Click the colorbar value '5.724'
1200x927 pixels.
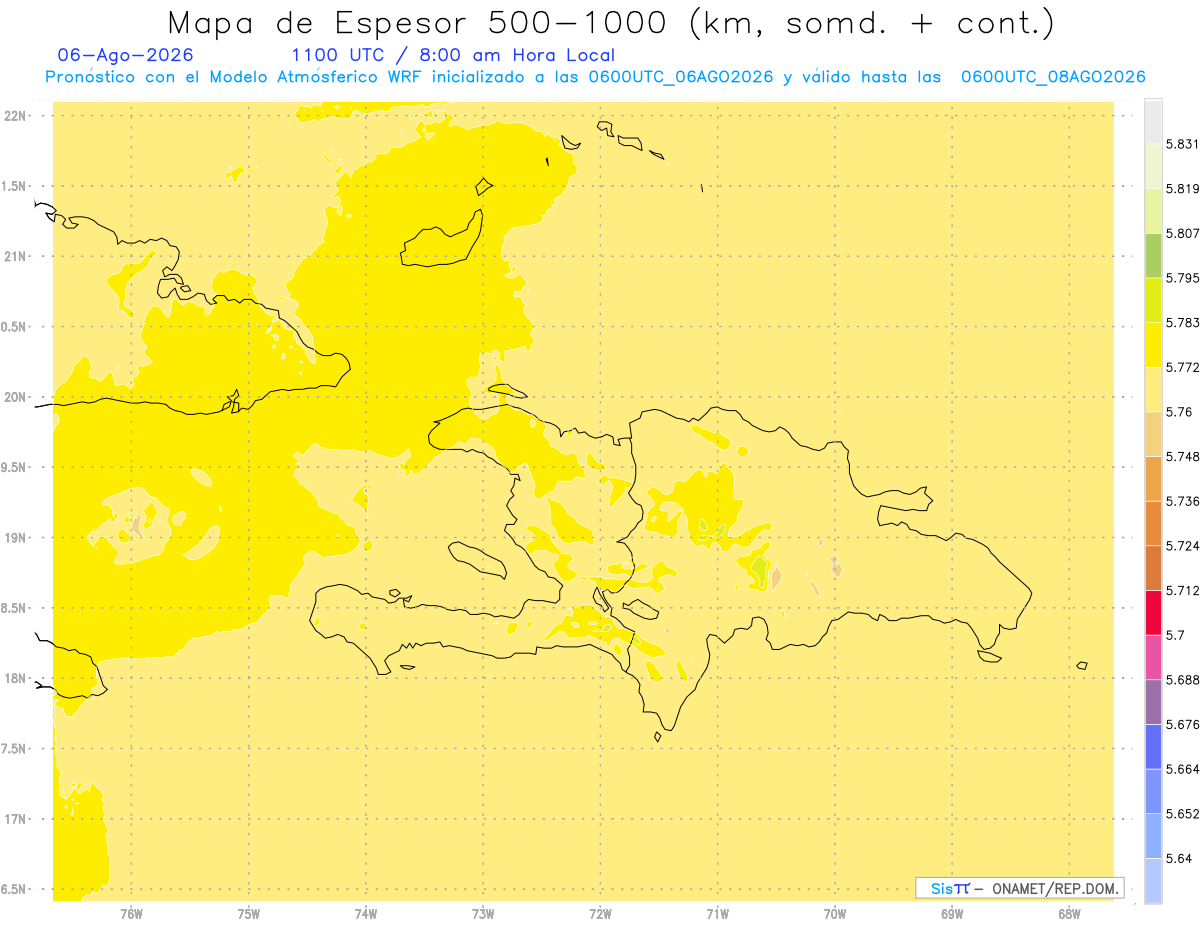pyautogui.click(x=1182, y=546)
